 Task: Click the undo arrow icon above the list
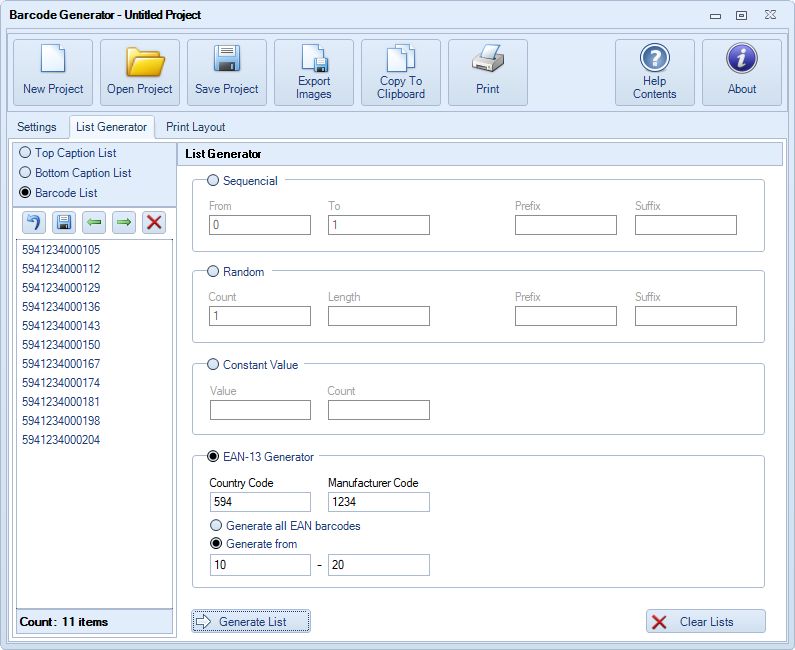(x=33, y=222)
